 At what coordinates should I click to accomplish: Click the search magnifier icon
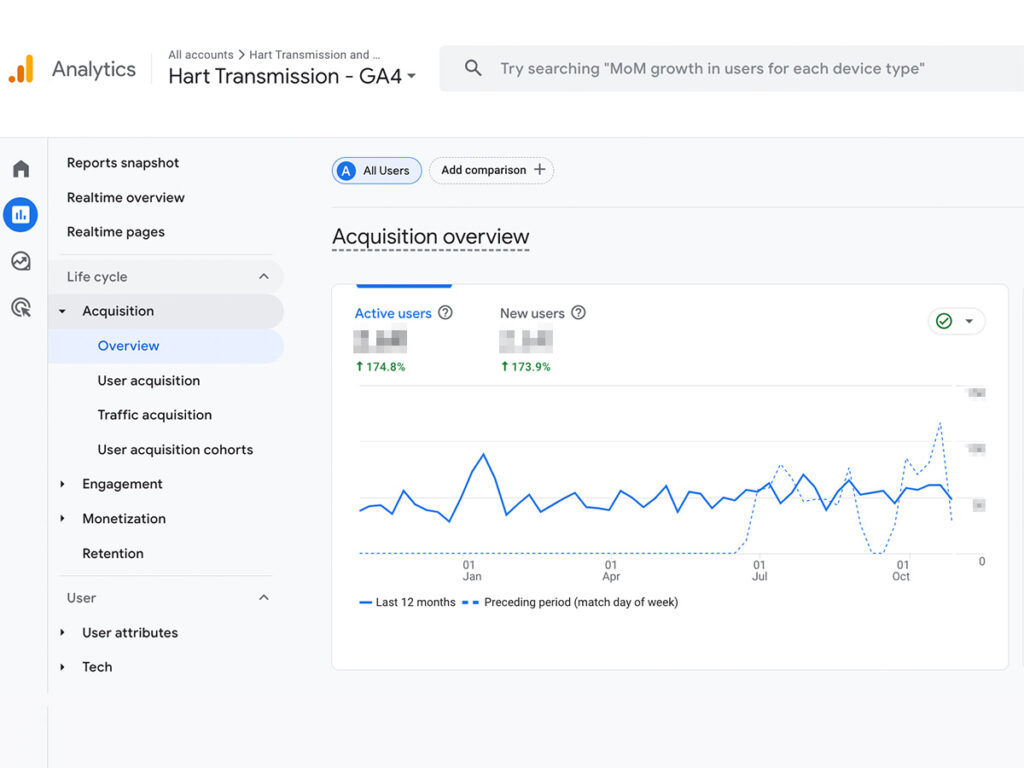coord(472,68)
